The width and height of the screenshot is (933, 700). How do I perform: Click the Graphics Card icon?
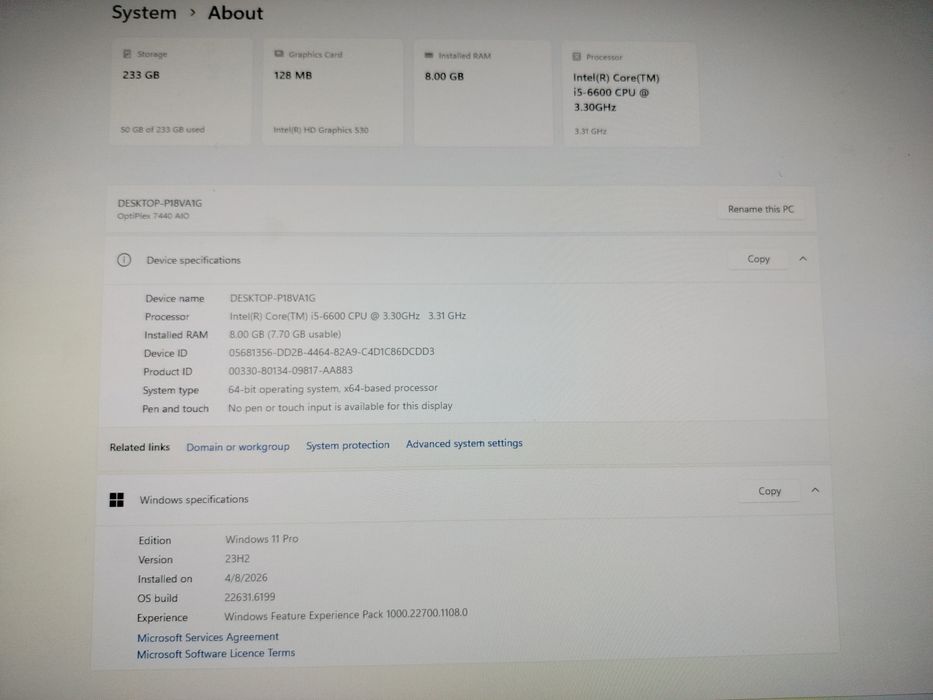click(x=278, y=54)
